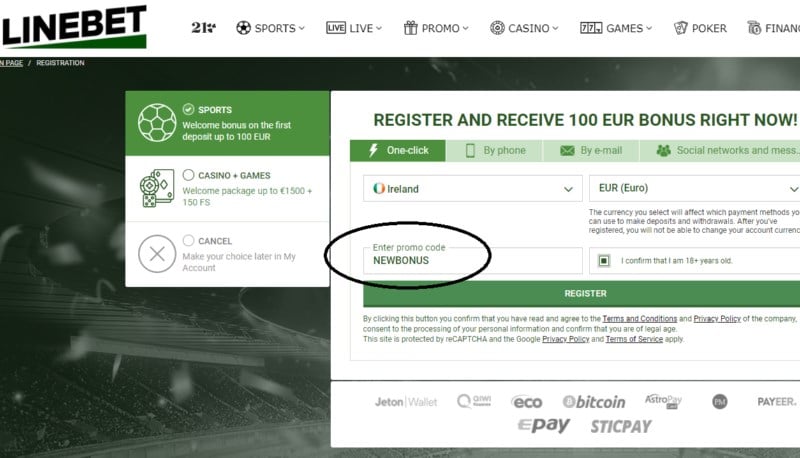Screen dimensions: 800x458
Task: Click the cancel X circle icon
Action: coord(156,254)
